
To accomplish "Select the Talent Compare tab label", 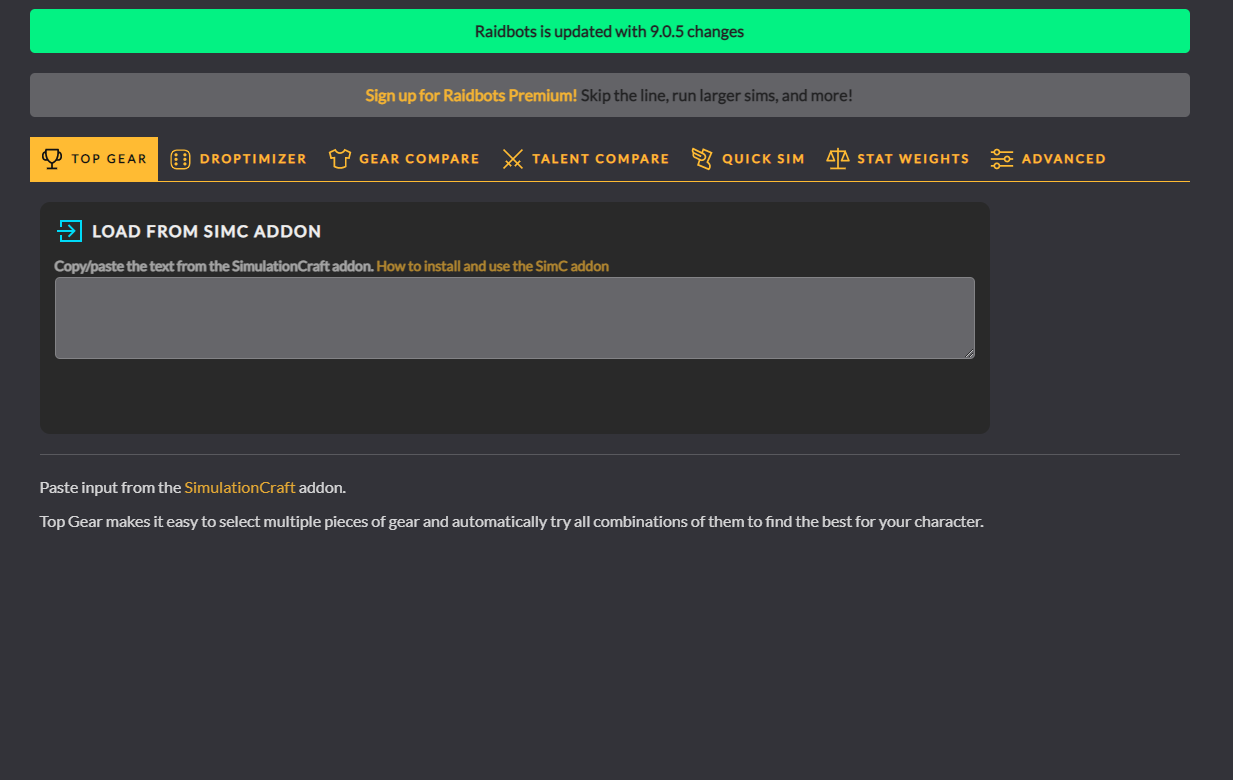I will pyautogui.click(x=600, y=159).
